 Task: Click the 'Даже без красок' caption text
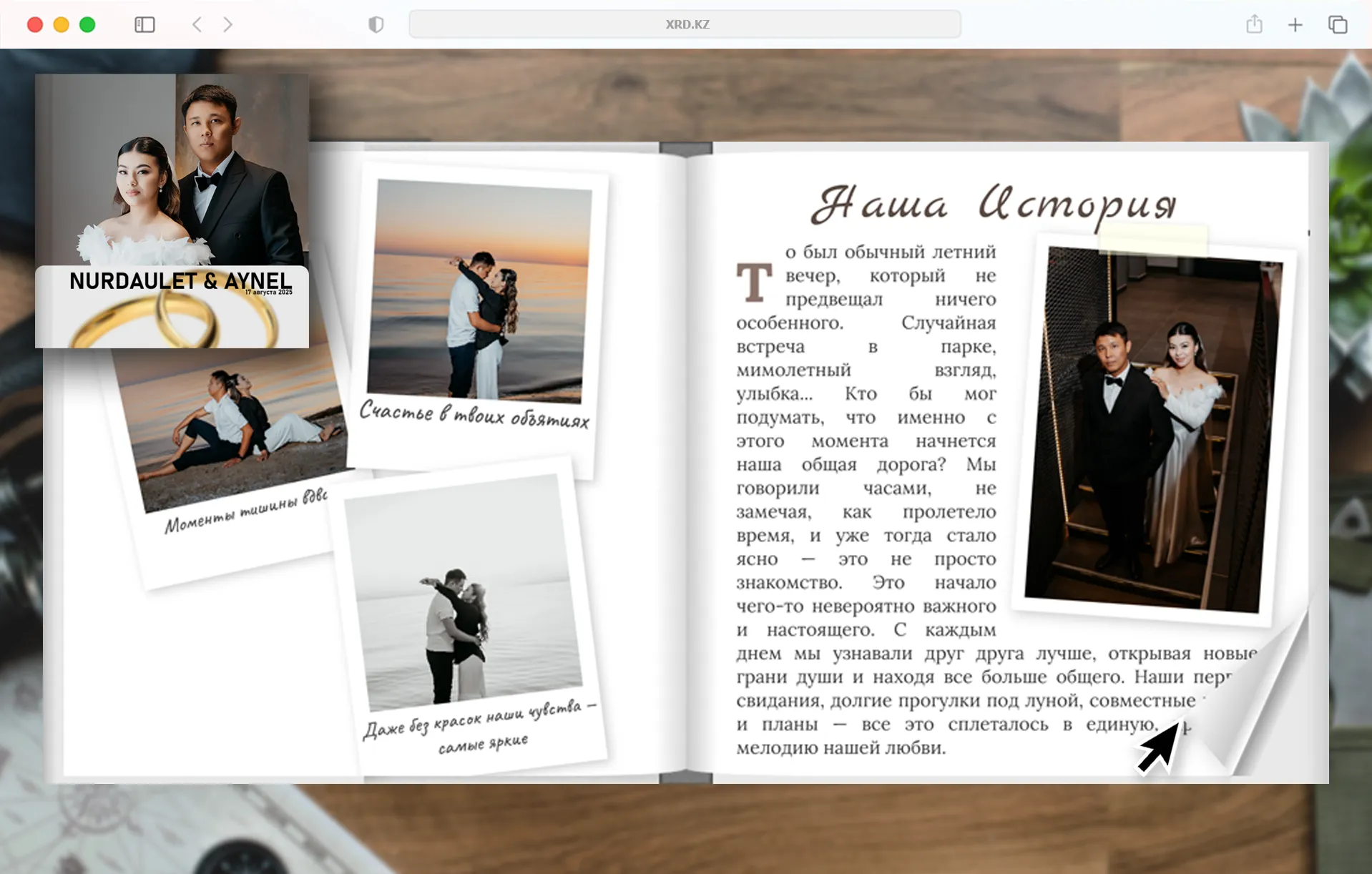pyautogui.click(x=481, y=726)
